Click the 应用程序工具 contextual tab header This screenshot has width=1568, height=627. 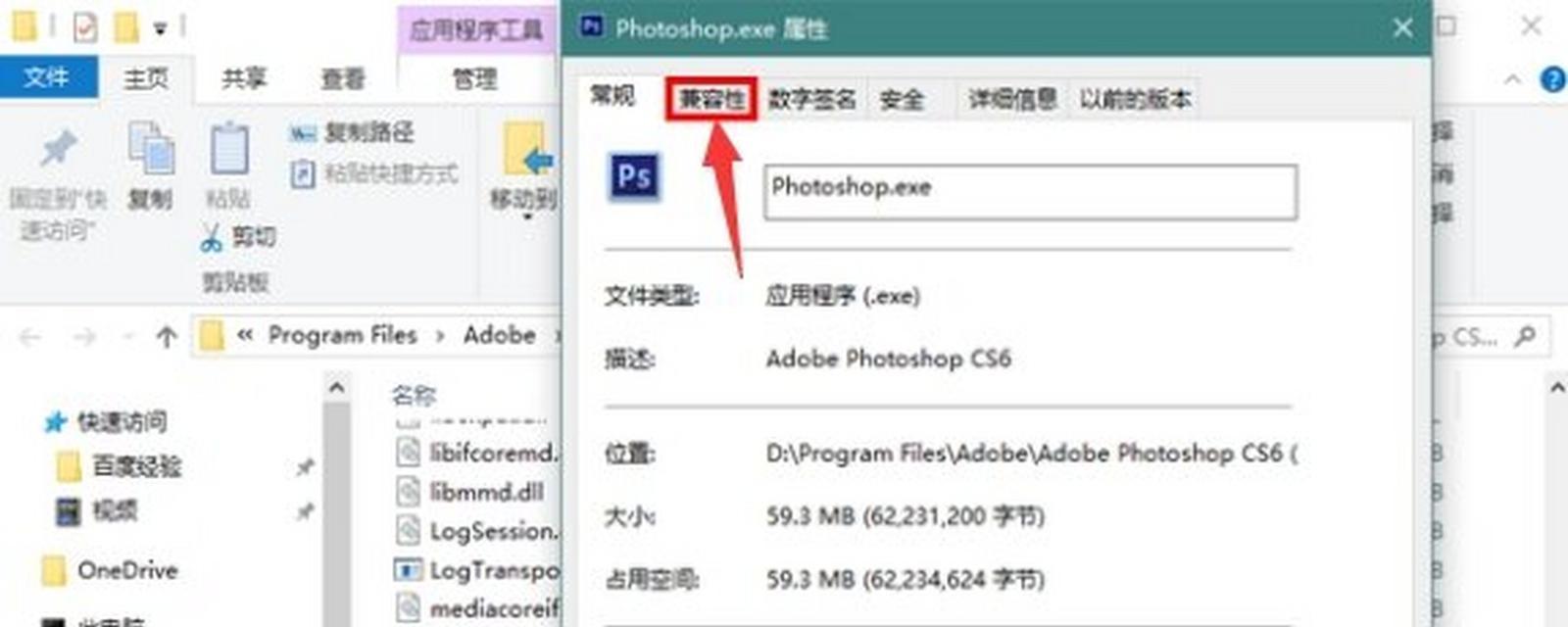(x=476, y=29)
